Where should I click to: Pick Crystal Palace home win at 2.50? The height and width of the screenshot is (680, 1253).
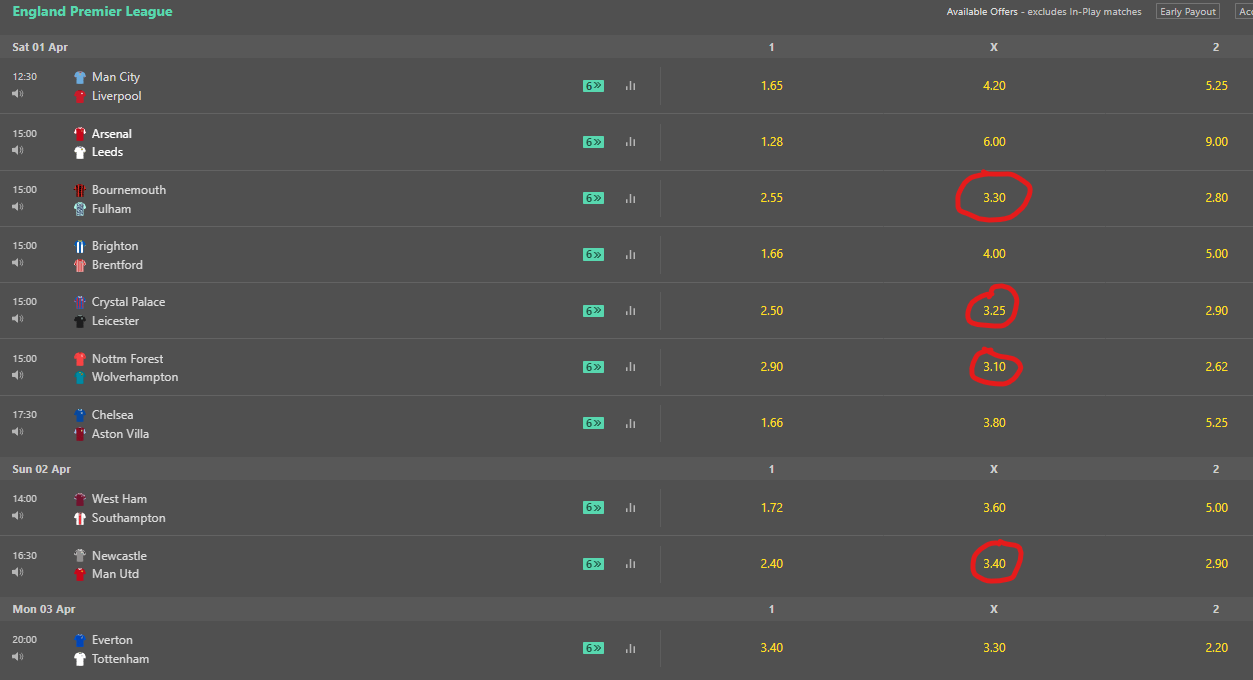(771, 311)
